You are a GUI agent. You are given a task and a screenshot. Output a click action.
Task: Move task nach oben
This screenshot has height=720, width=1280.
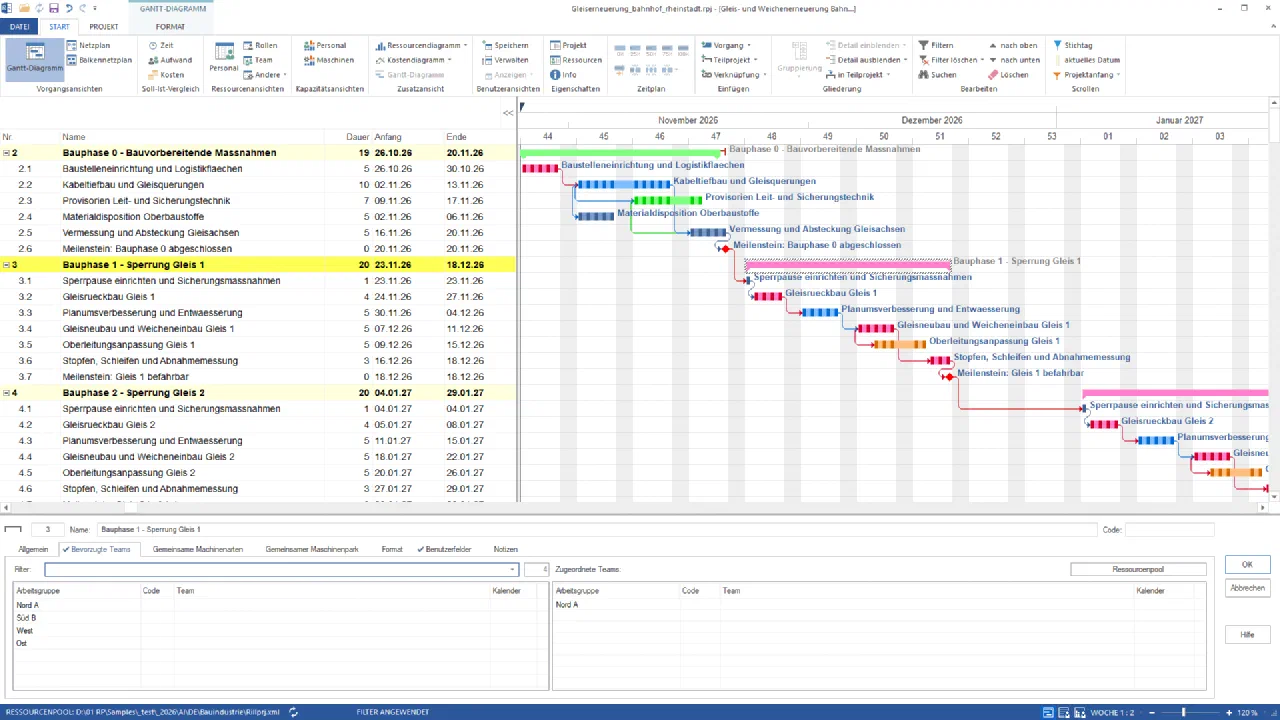(x=1012, y=45)
